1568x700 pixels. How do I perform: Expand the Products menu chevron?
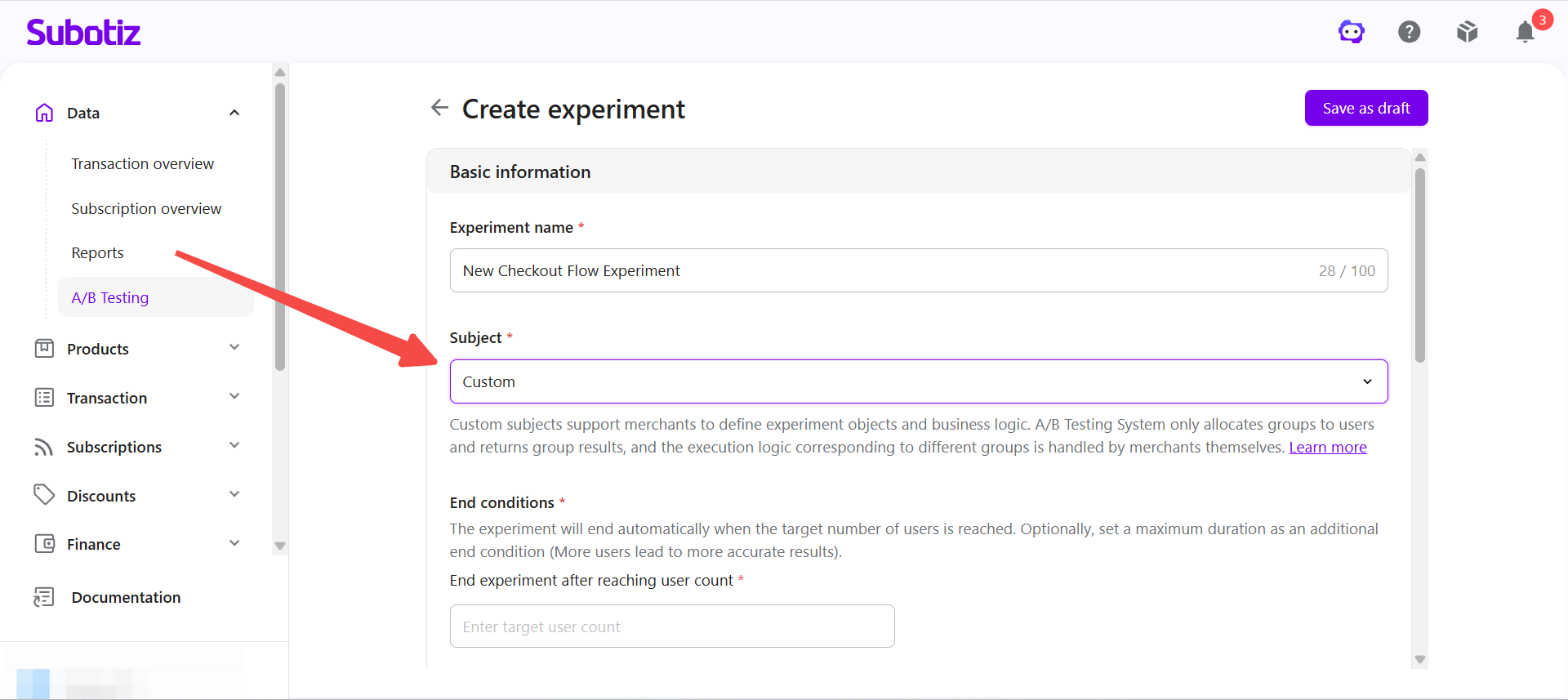pos(234,348)
